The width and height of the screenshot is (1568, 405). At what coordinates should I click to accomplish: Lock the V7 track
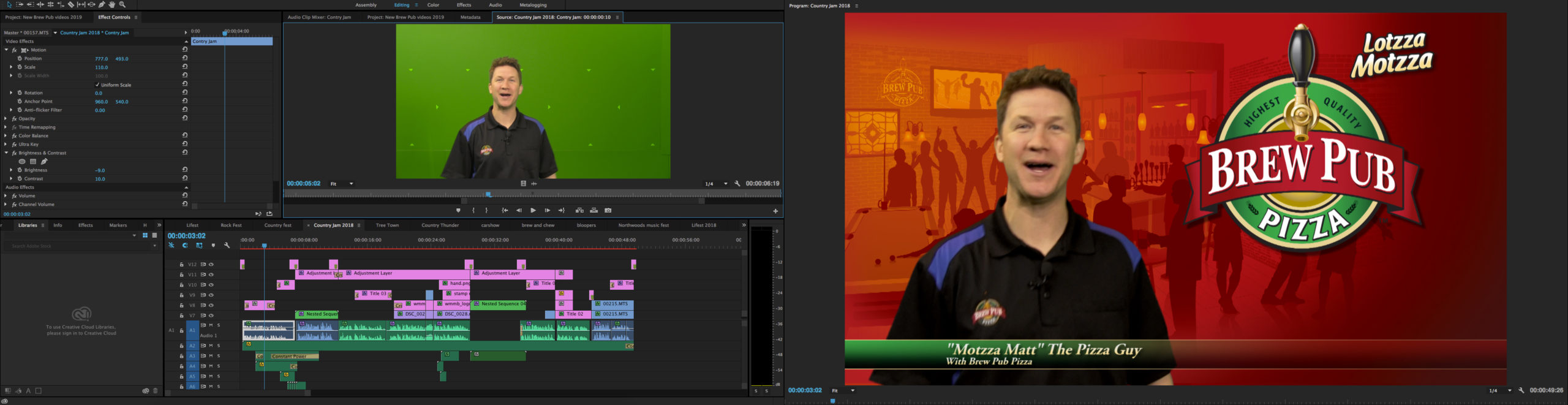[181, 316]
